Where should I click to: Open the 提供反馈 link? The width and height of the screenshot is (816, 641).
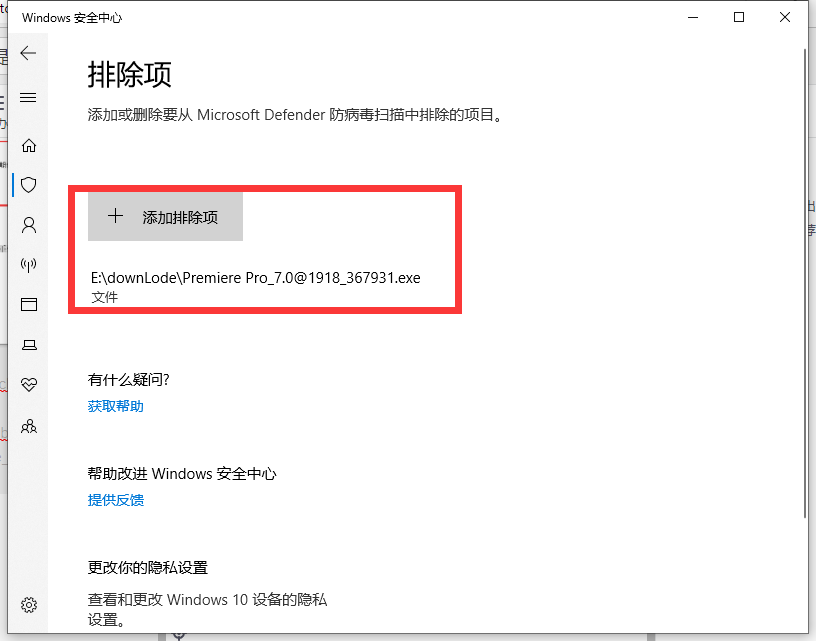[116, 499]
